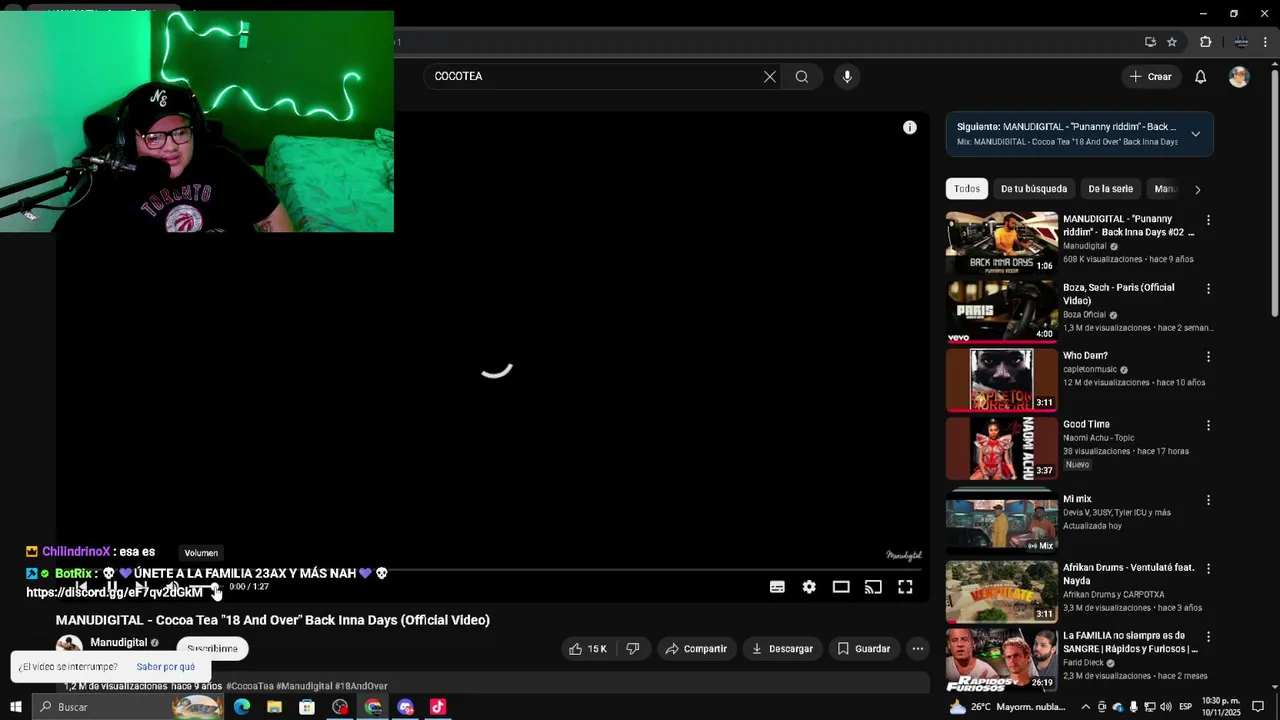Open Microsoft Edge from taskbar

(x=242, y=707)
